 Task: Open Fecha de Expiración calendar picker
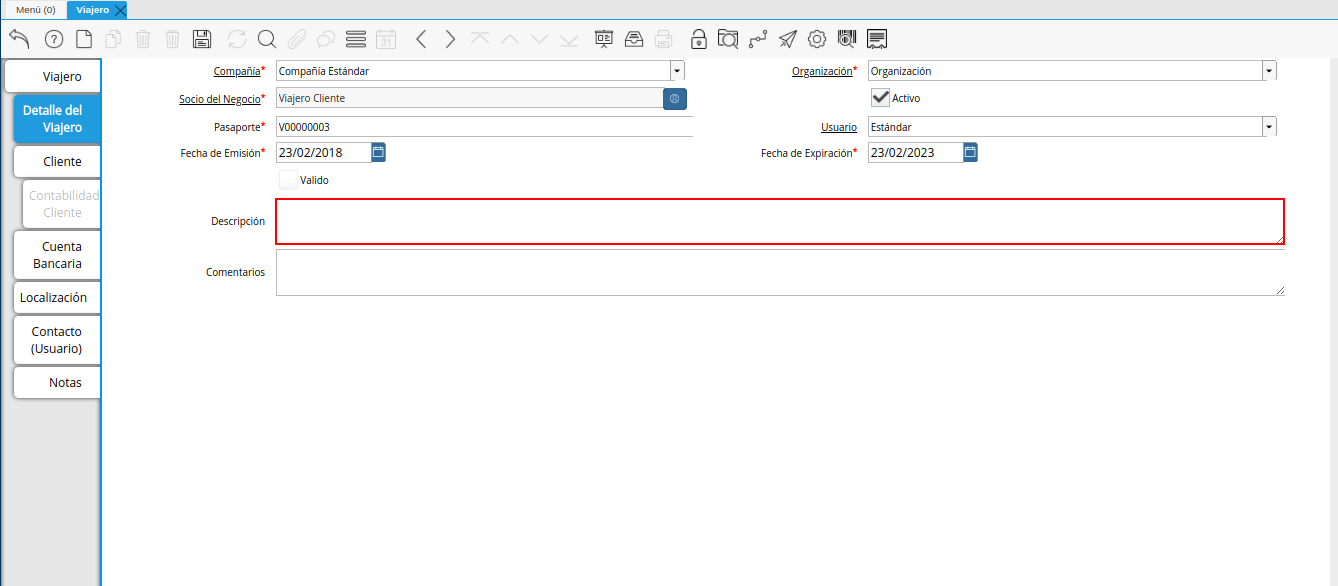click(971, 153)
